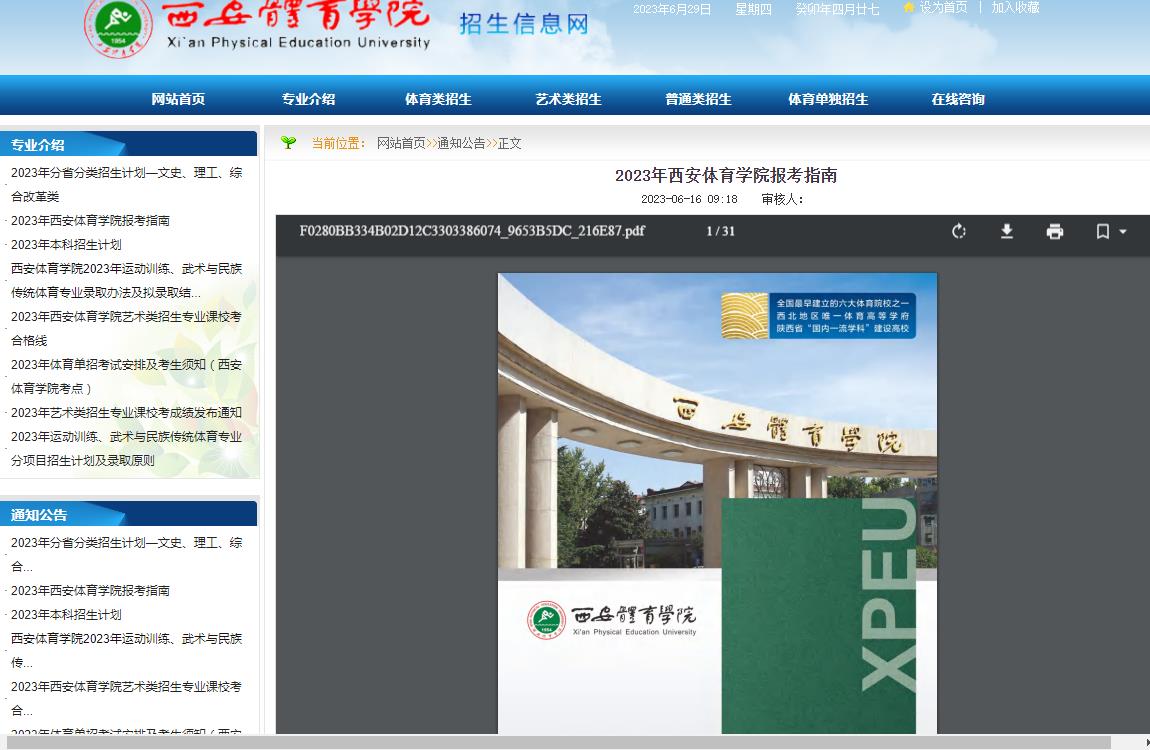Screen dimensions: 1150x750
Task: Click the university logo emblem in header
Action: 118,26
